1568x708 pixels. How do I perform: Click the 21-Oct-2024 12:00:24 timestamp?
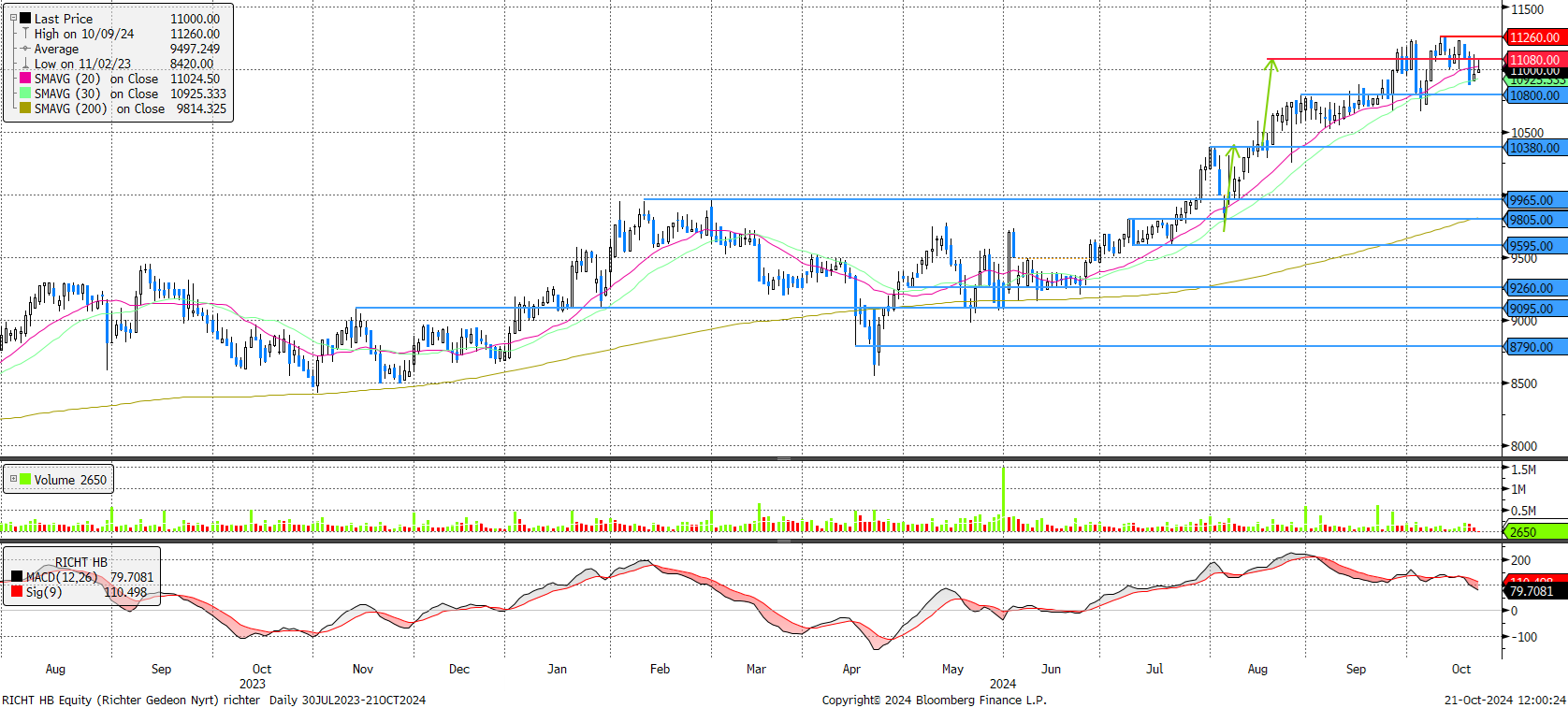pyautogui.click(x=1504, y=700)
